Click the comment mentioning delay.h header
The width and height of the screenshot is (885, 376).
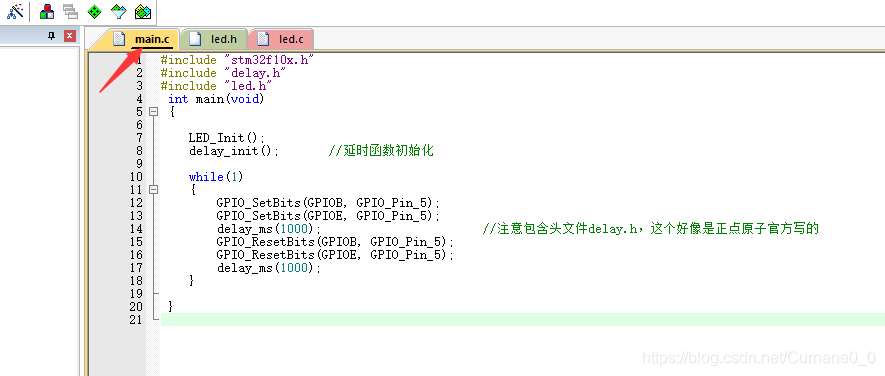pos(650,229)
